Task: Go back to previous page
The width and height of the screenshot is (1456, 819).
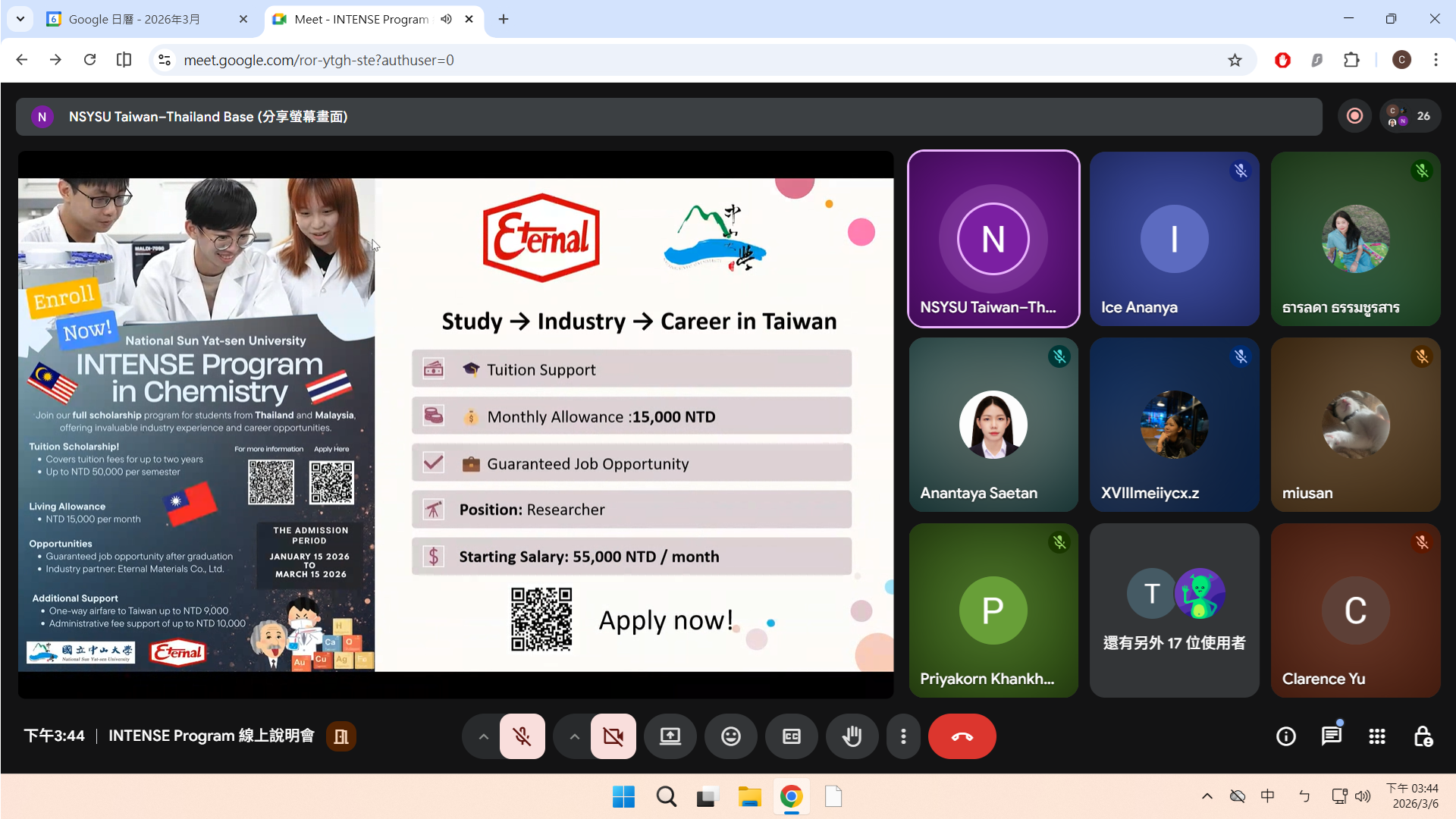Action: (x=22, y=60)
